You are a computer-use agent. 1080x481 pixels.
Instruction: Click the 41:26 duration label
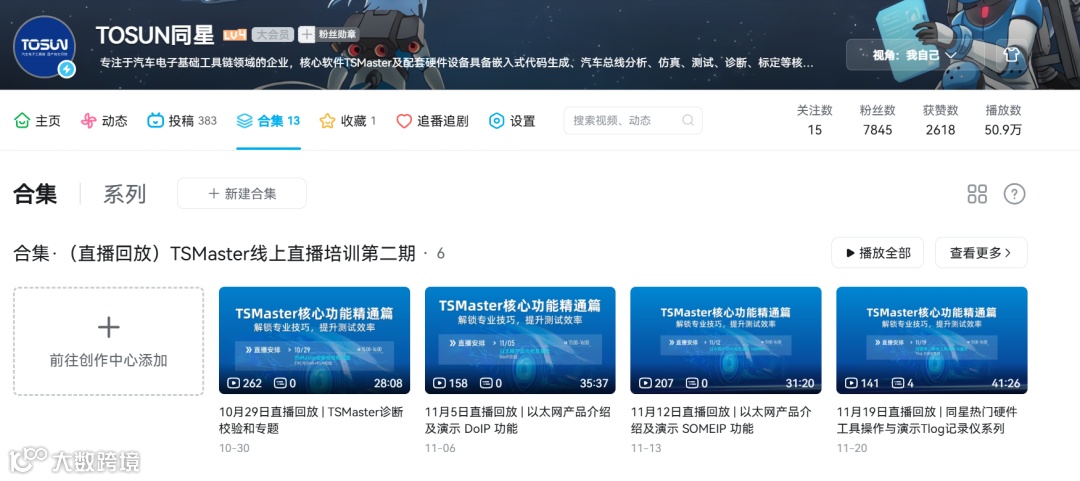coord(1006,383)
